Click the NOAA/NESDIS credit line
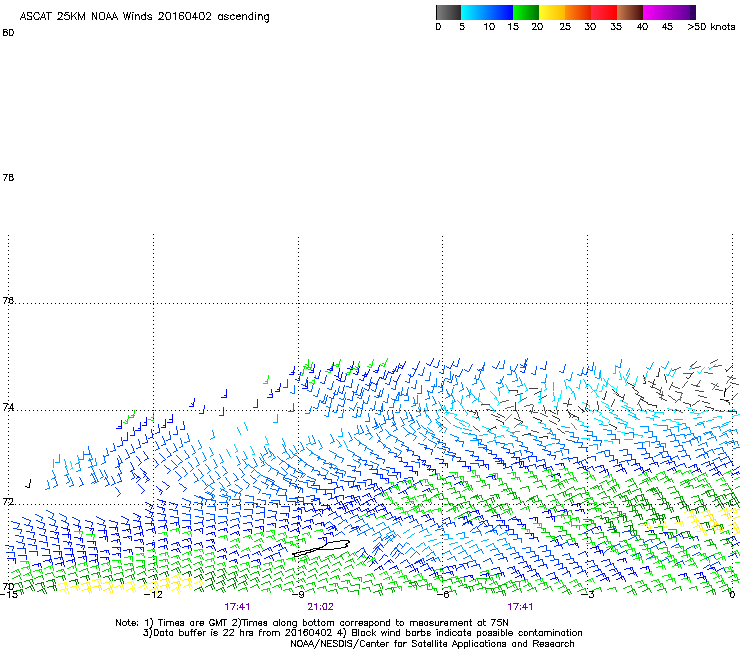740x650 pixels. tap(432, 644)
